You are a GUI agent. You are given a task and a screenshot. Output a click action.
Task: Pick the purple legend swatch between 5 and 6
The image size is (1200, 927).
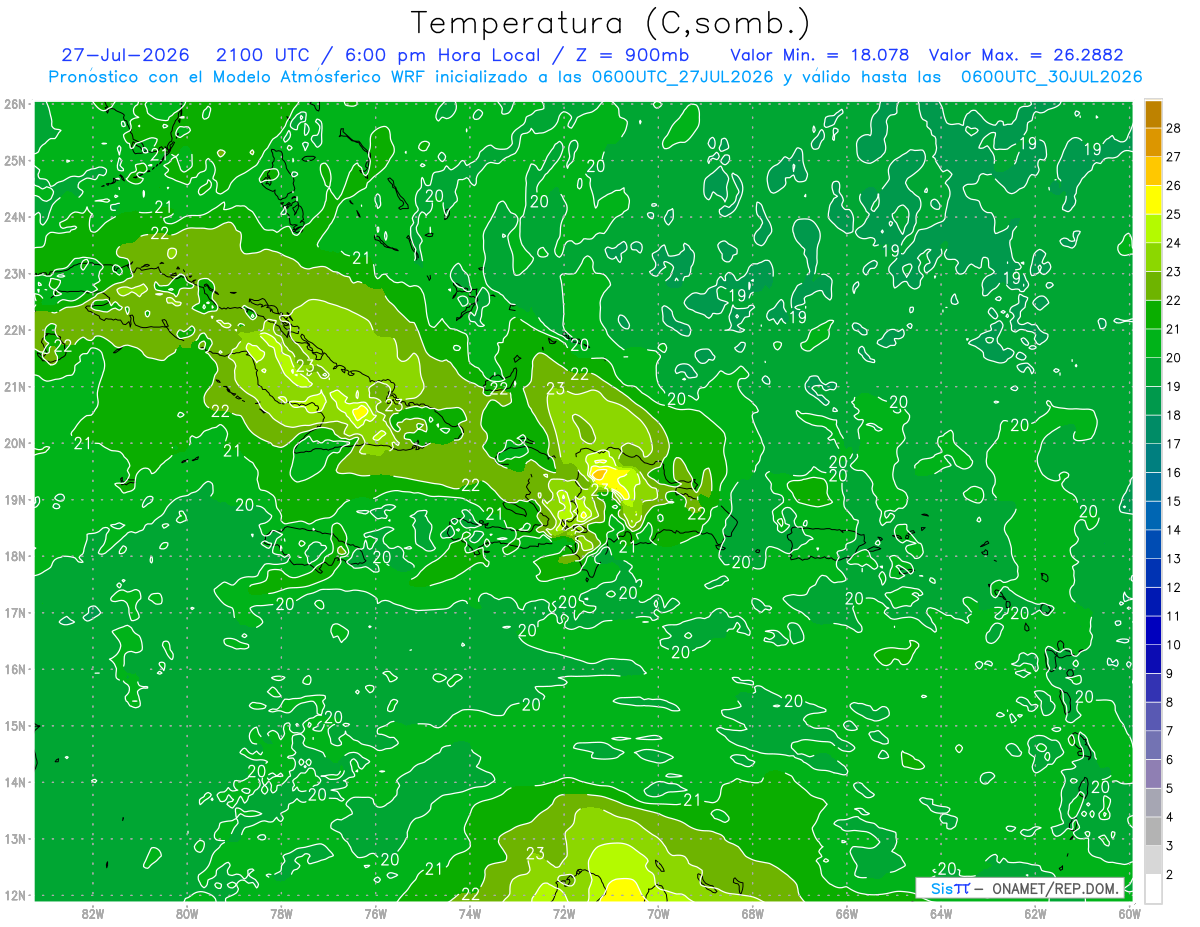[x=1153, y=774]
